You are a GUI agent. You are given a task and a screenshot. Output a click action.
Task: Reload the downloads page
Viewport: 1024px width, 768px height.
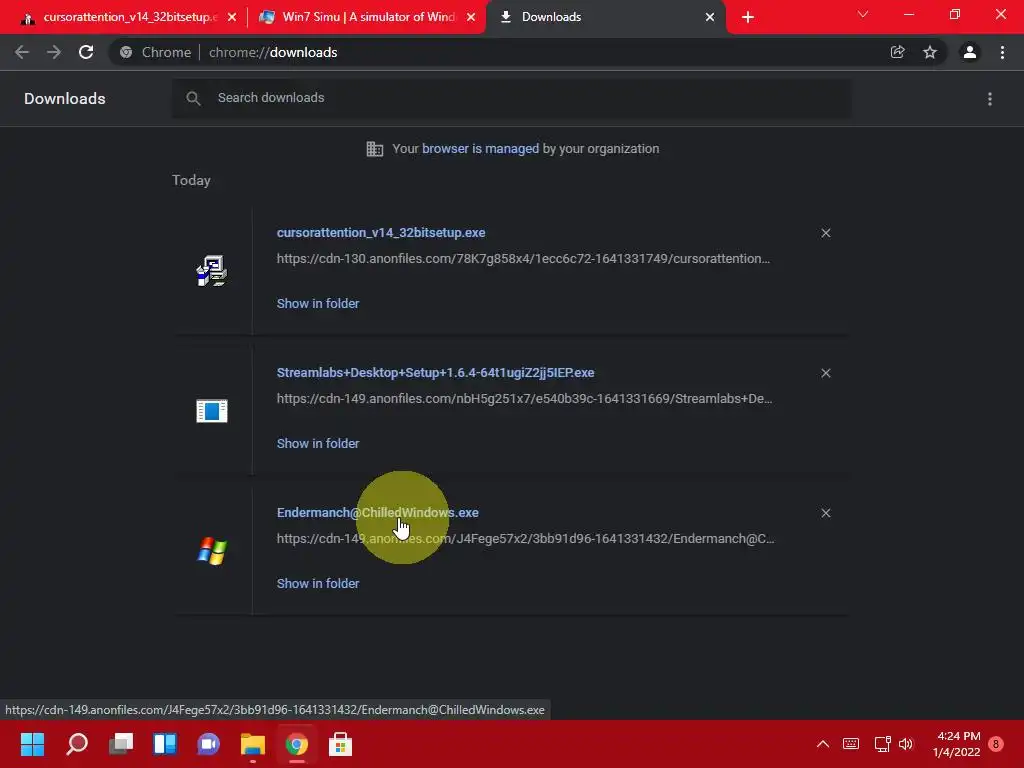(86, 52)
